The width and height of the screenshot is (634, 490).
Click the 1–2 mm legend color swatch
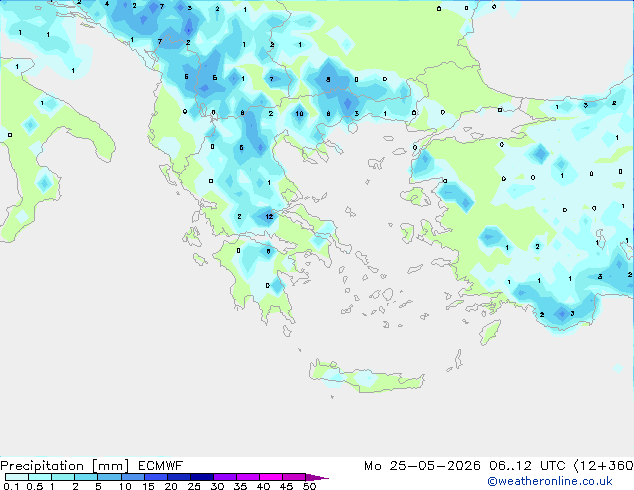(63, 477)
